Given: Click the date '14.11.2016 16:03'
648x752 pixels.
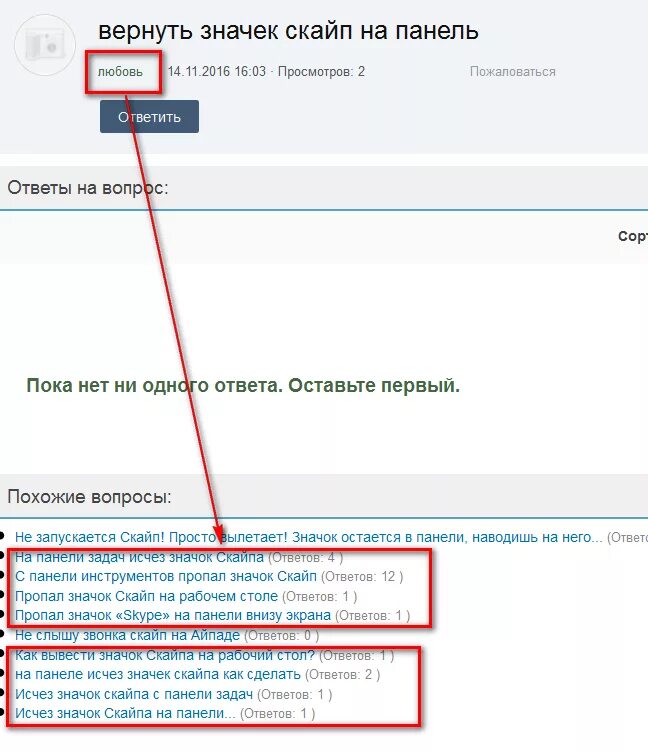Looking at the screenshot, I should click(x=216, y=72).
